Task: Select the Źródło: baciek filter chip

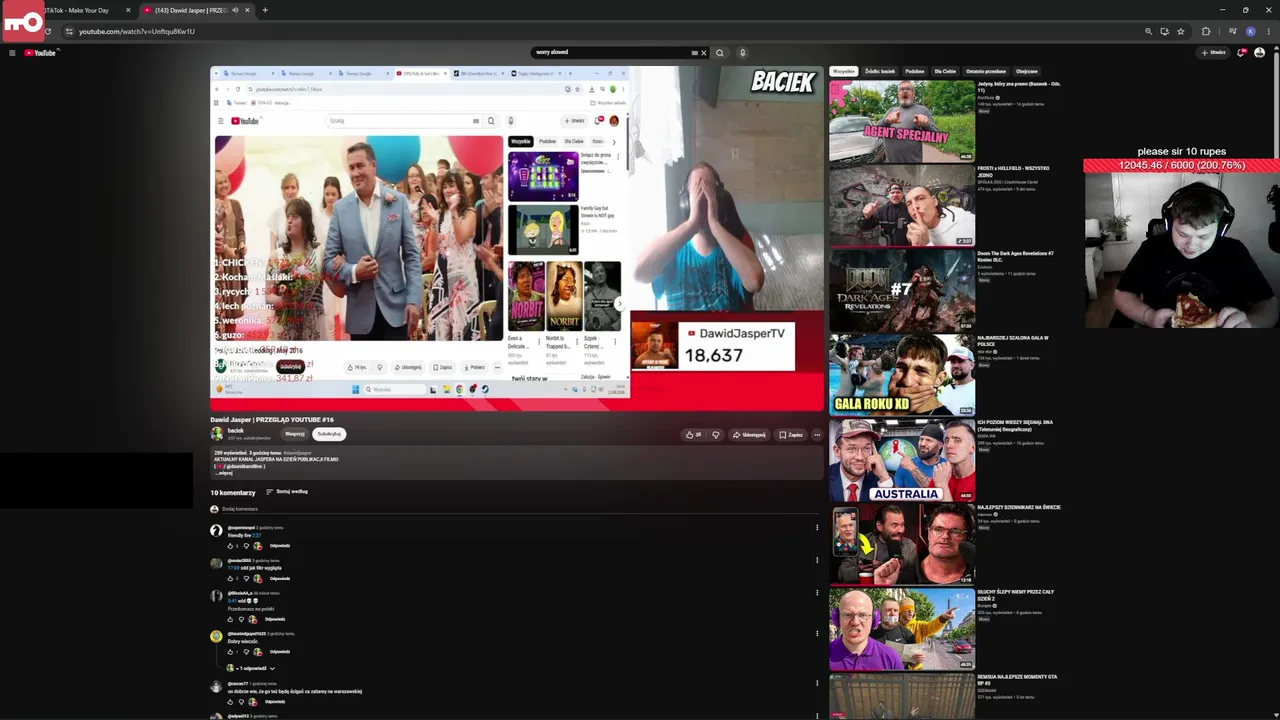Action: (880, 72)
